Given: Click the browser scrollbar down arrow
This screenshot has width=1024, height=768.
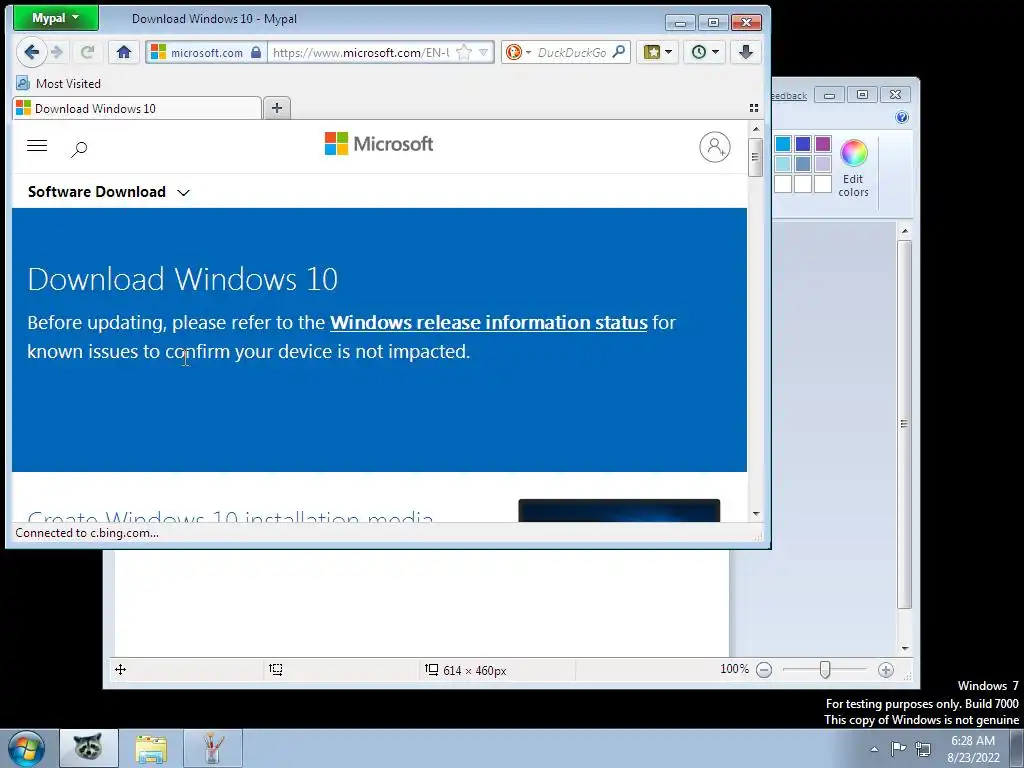Looking at the screenshot, I should pyautogui.click(x=756, y=514).
